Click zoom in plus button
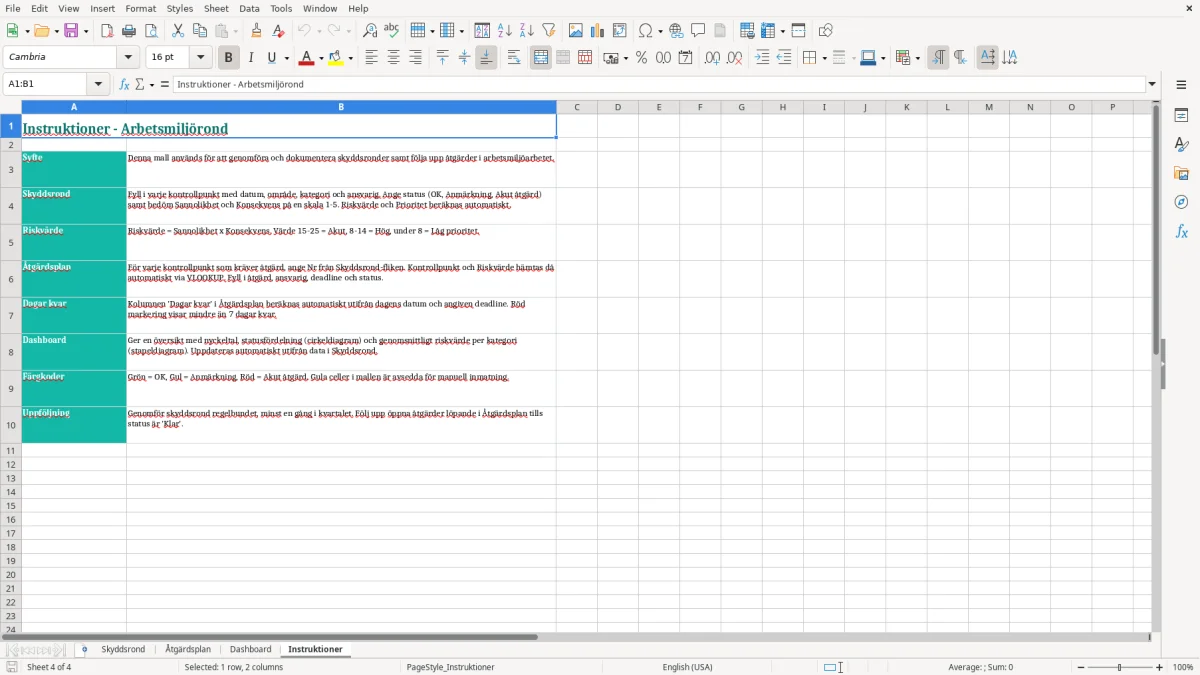Viewport: 1200px width, 675px height. (1160, 667)
